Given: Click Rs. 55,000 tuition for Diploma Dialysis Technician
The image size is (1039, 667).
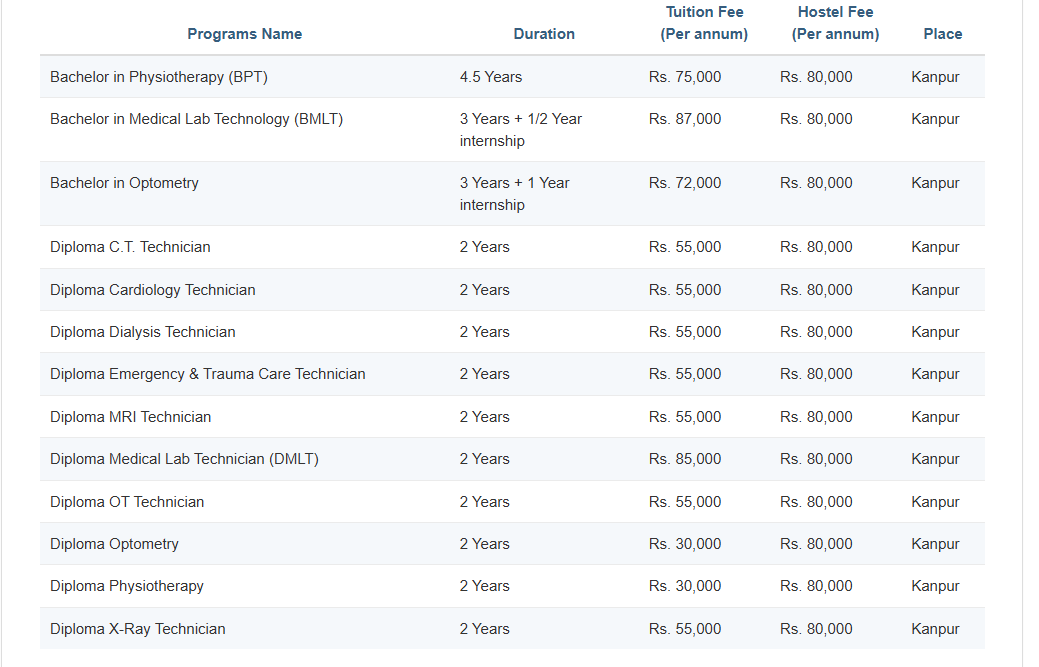Looking at the screenshot, I should pyautogui.click(x=685, y=332).
